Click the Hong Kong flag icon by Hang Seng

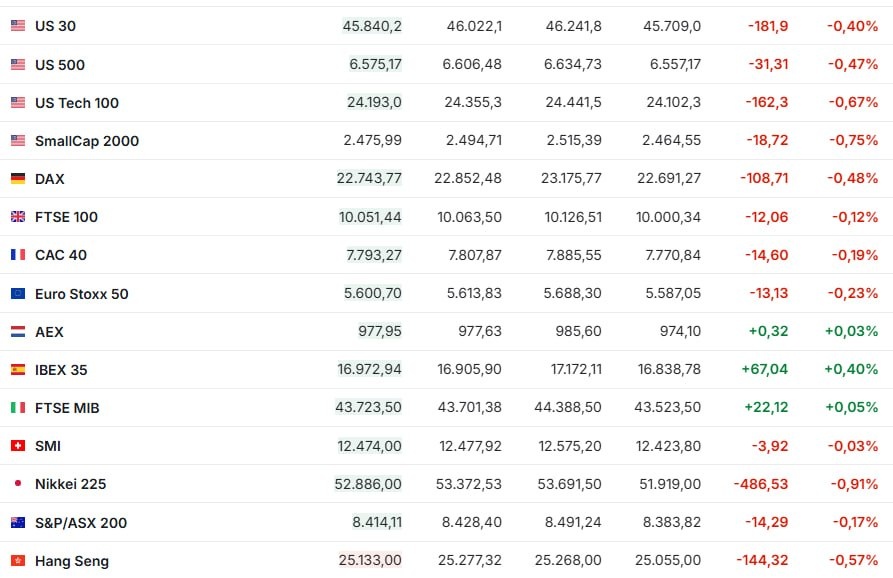click(18, 561)
